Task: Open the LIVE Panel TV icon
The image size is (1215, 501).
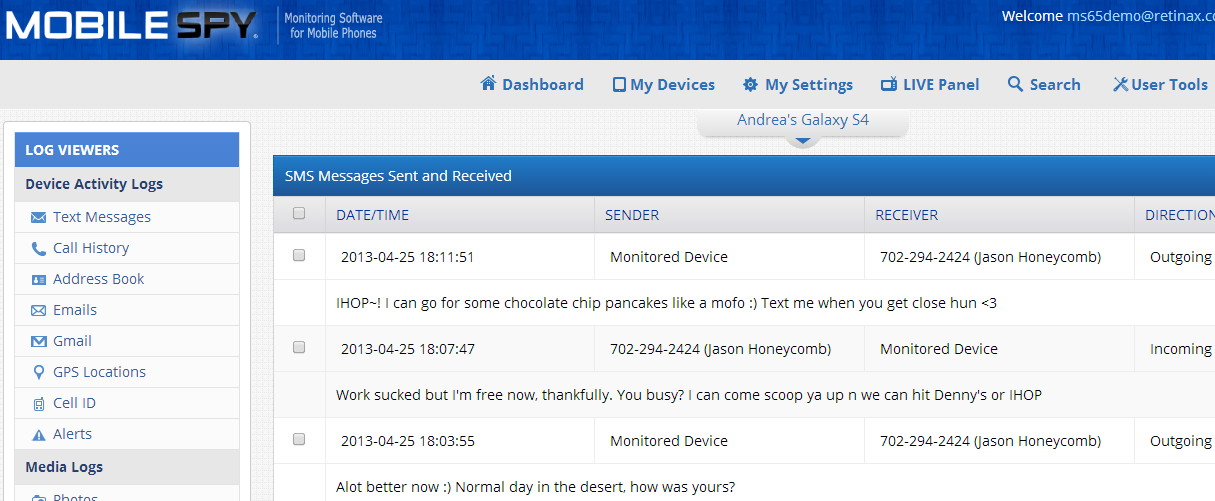Action: point(889,84)
